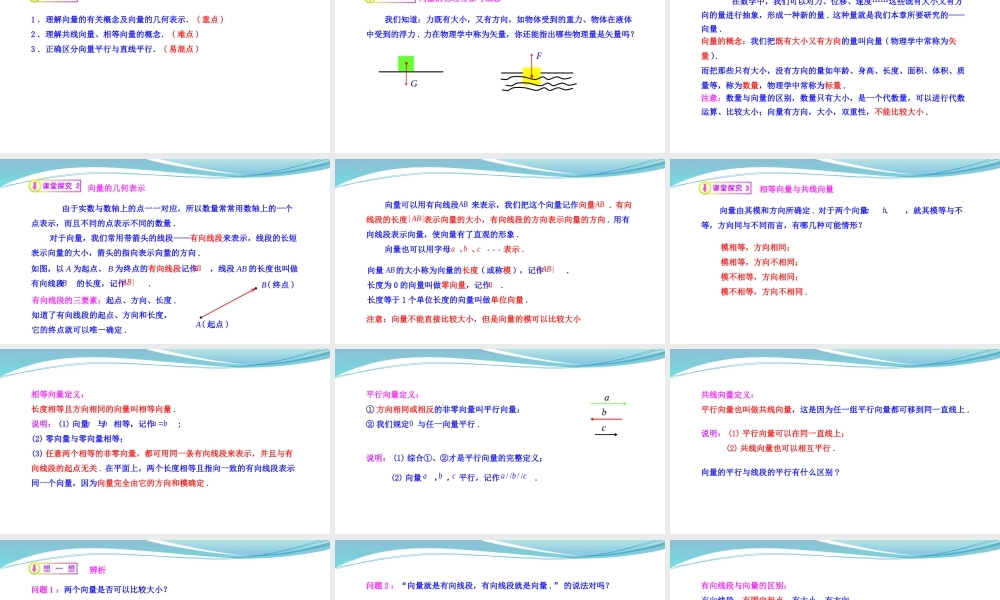
Task: Click the 辨析 label next to 想一想
Action: click(x=98, y=568)
